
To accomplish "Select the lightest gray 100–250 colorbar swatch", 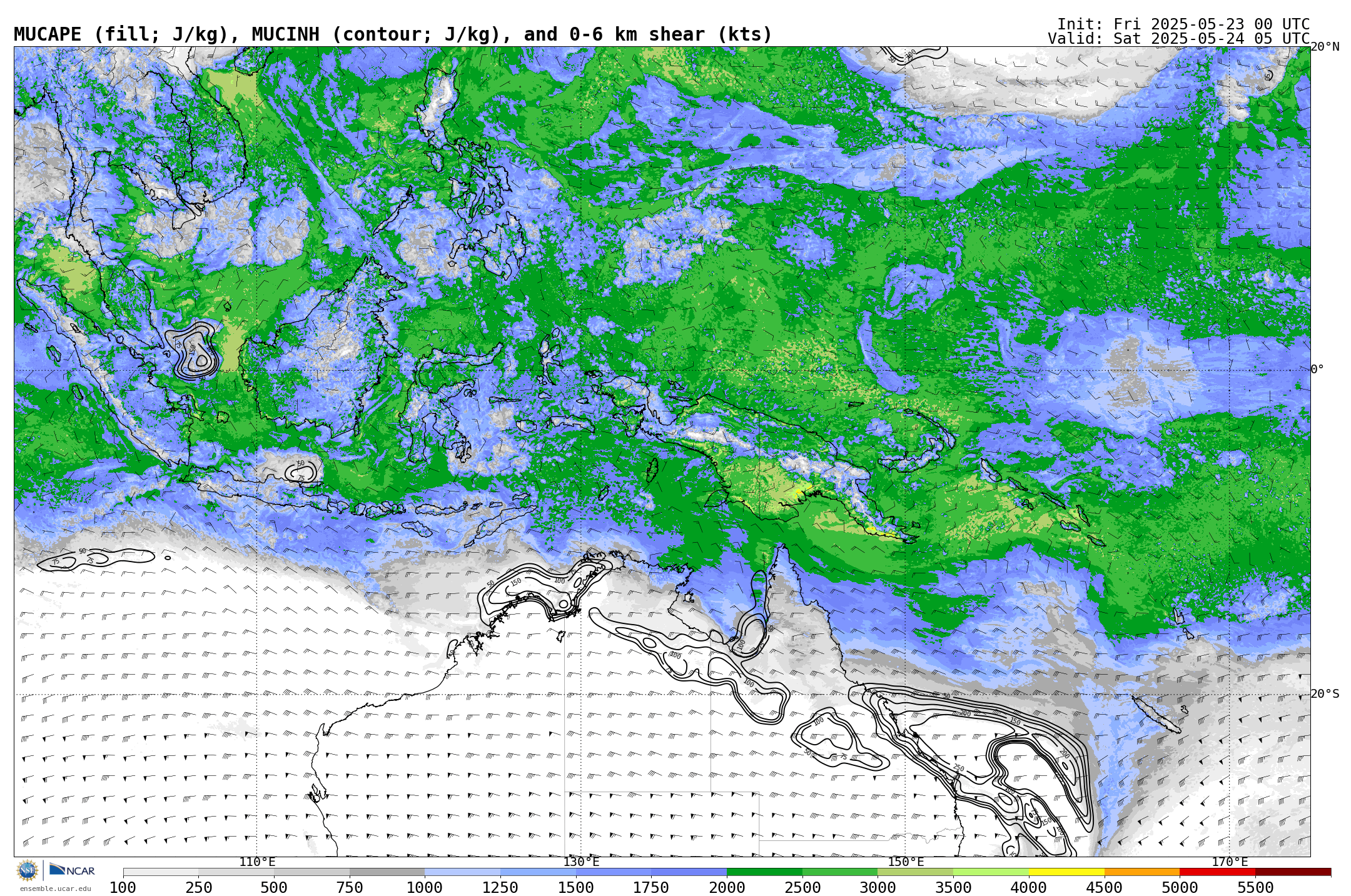I will [161, 872].
